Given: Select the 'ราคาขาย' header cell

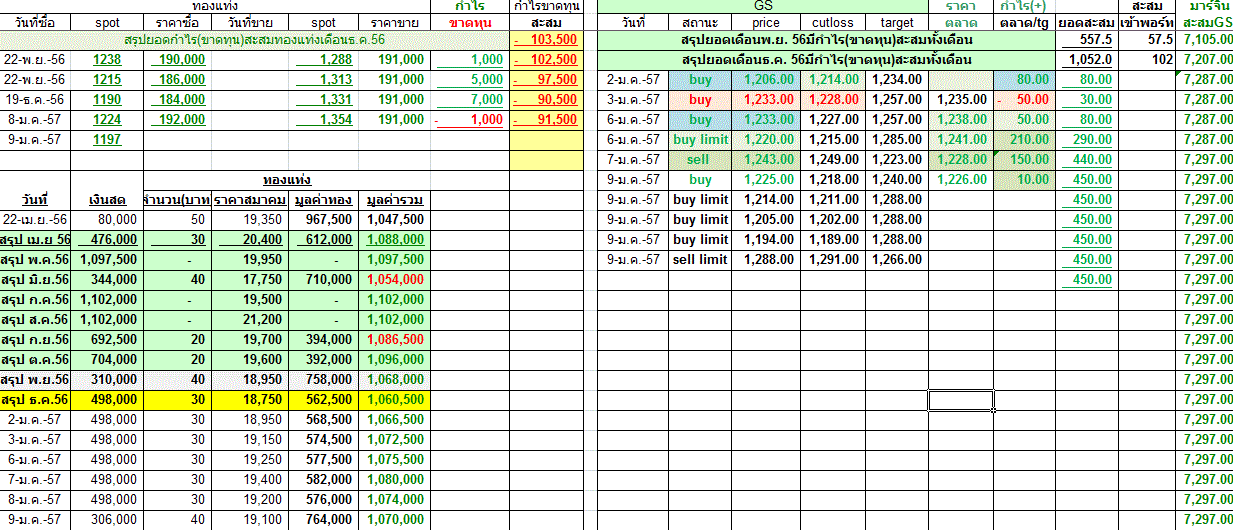Looking at the screenshot, I should tap(395, 22).
